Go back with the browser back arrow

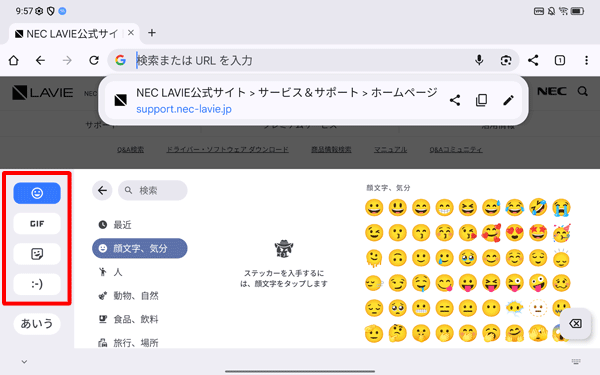point(40,60)
